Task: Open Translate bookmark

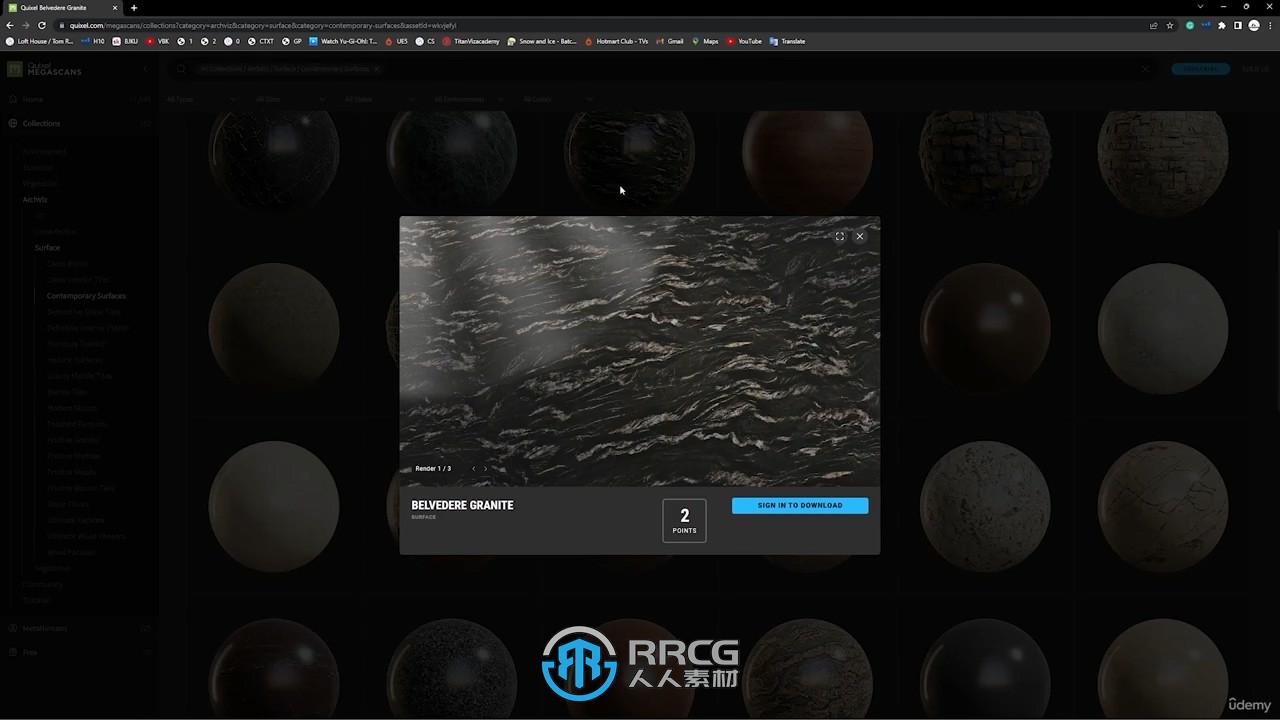Action: 787,41
